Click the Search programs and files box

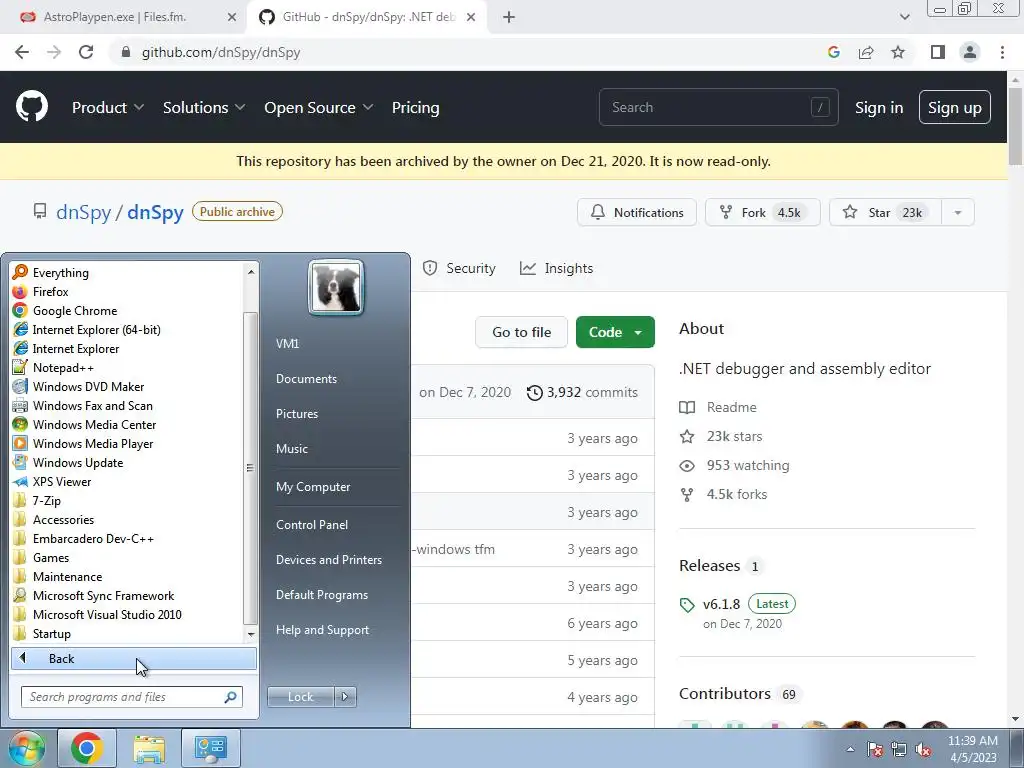click(x=131, y=697)
